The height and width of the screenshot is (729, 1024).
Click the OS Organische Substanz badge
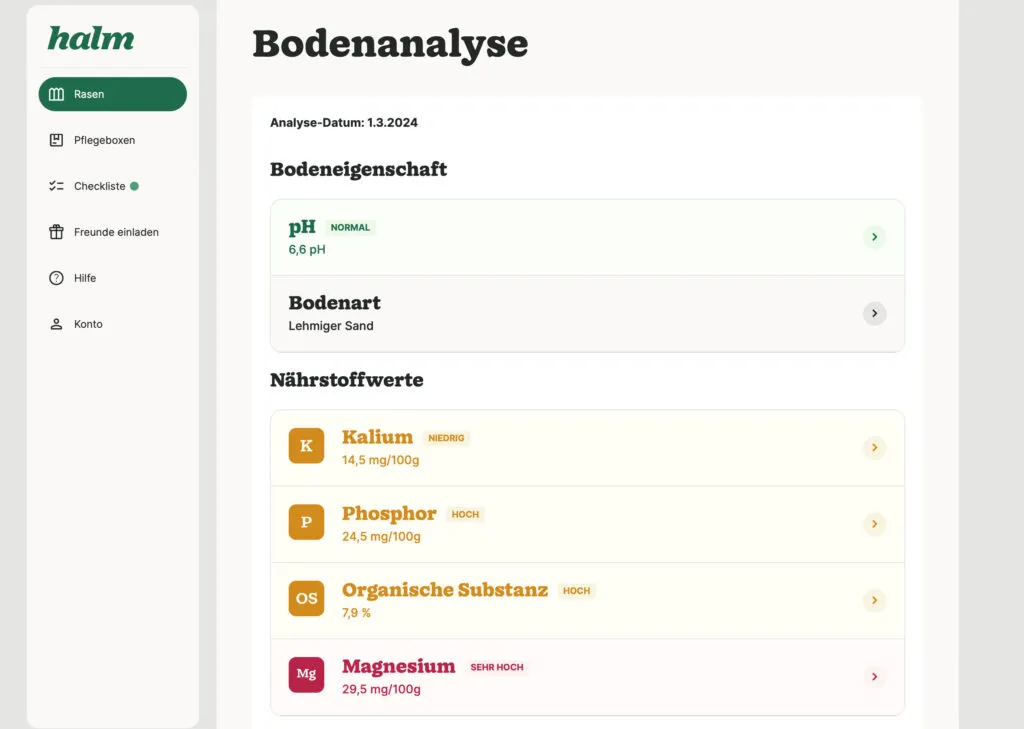306,598
